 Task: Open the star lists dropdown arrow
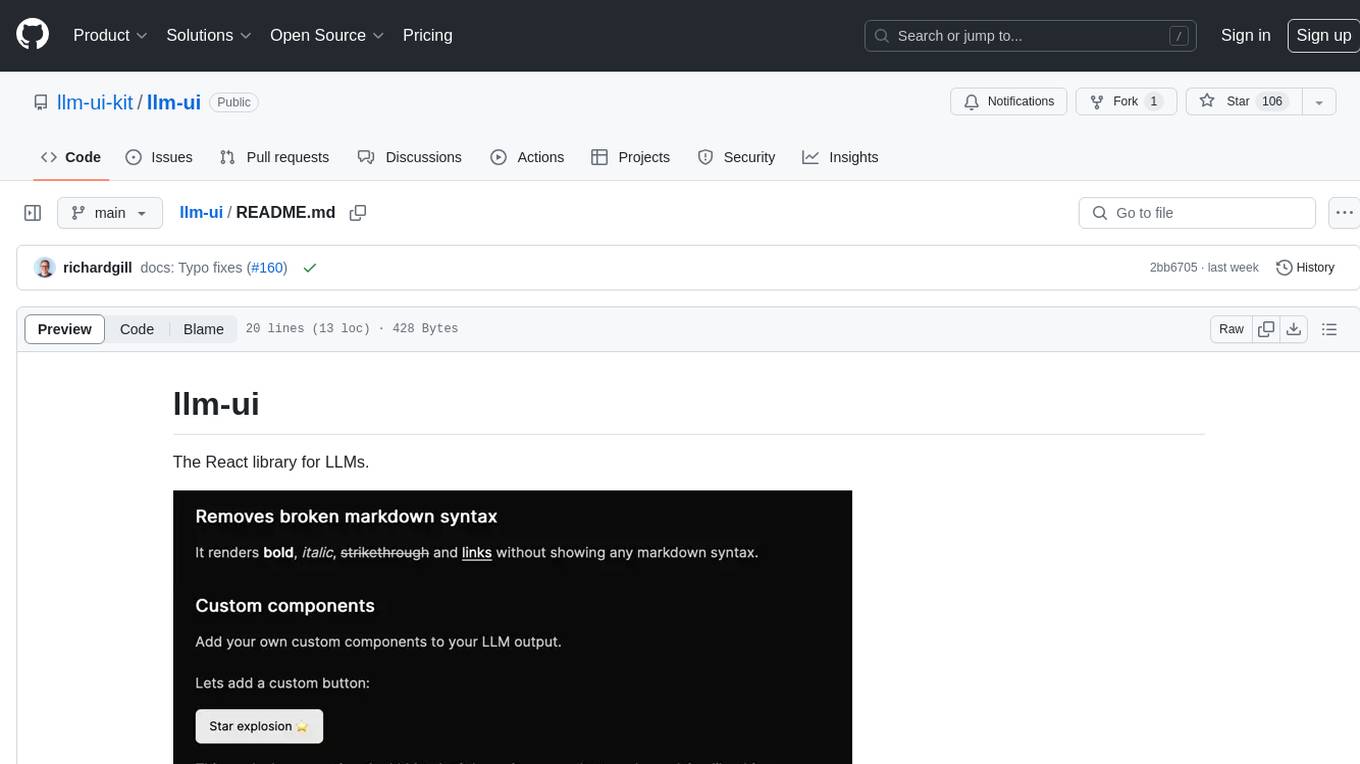click(1319, 102)
